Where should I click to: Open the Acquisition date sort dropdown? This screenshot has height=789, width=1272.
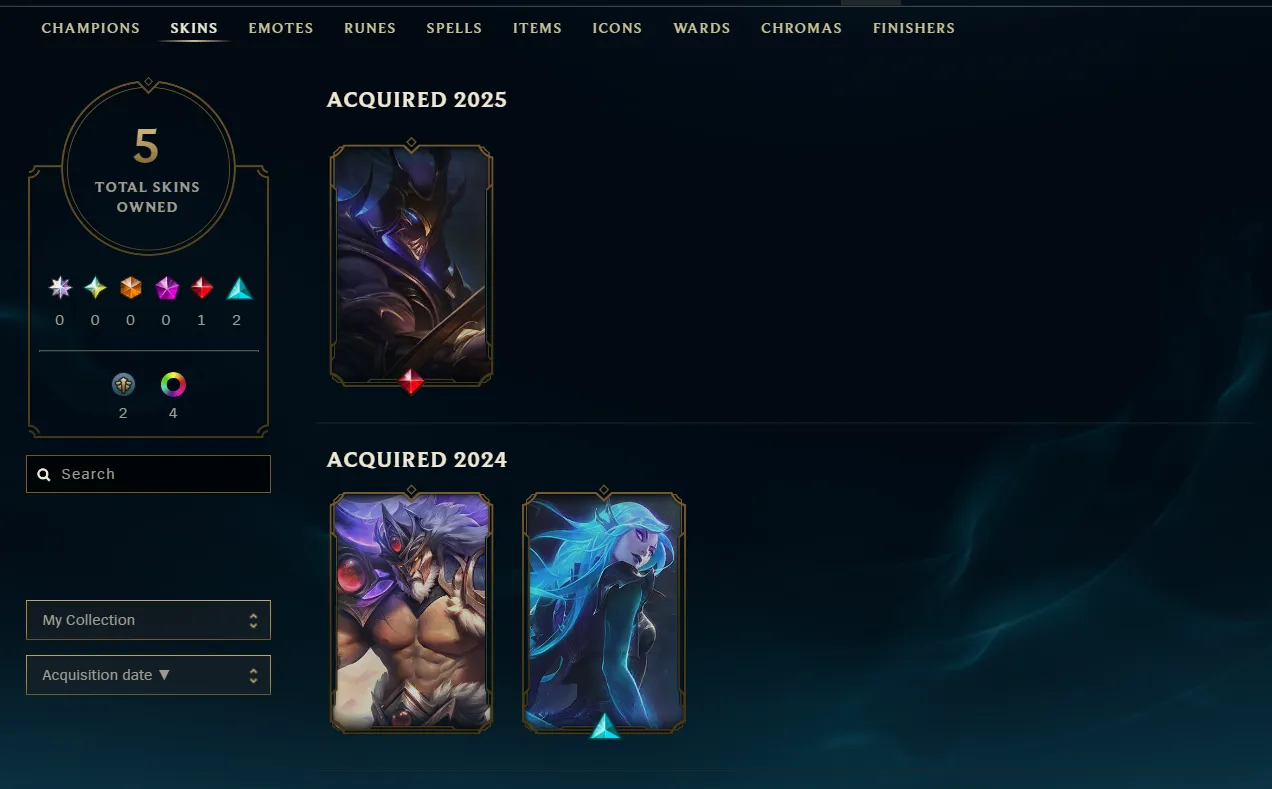pyautogui.click(x=148, y=675)
